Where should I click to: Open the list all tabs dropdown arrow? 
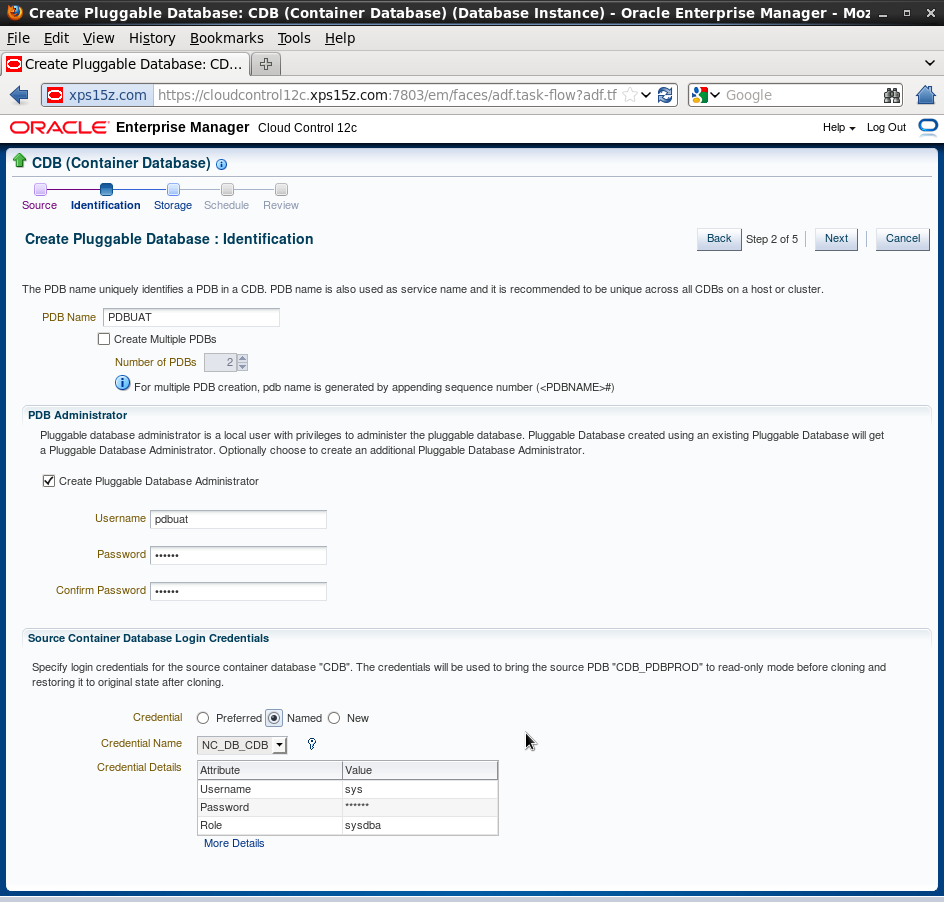tap(930, 63)
